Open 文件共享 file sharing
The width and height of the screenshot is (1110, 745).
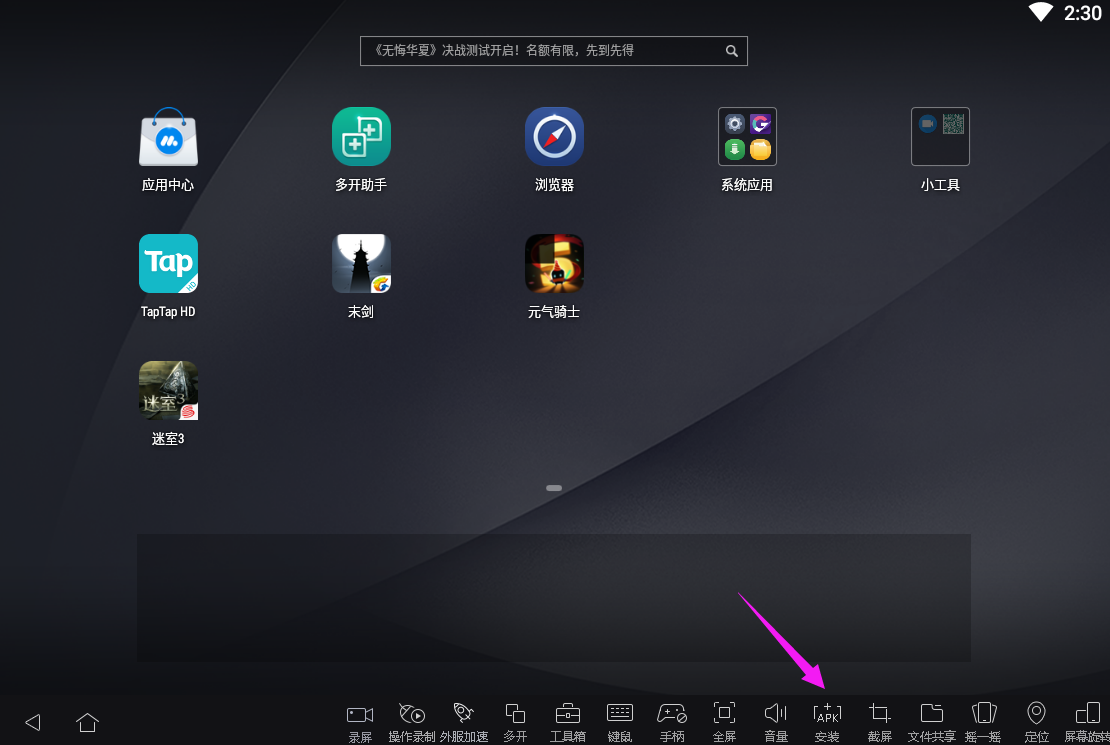point(932,721)
